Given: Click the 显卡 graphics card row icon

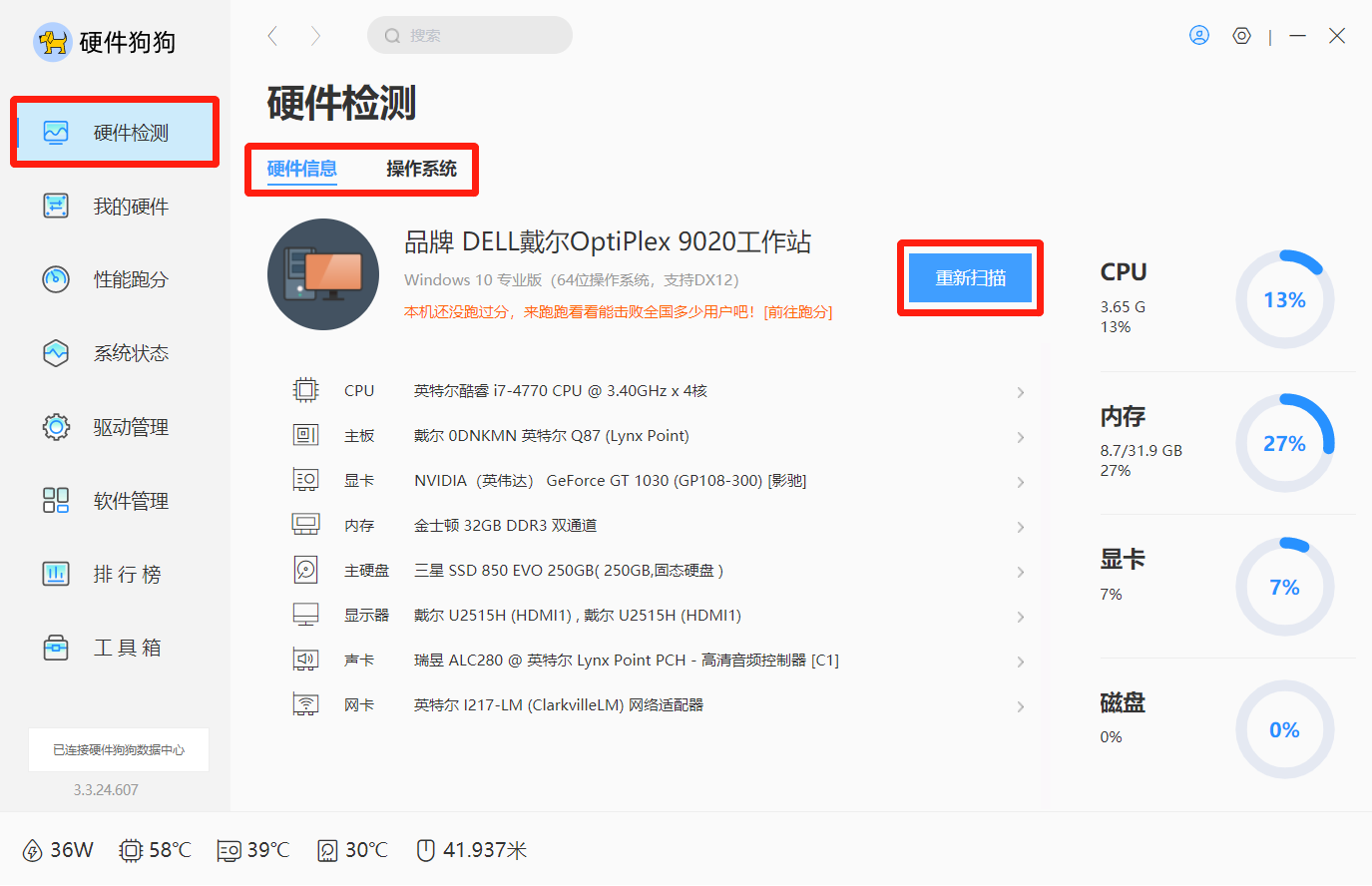Looking at the screenshot, I should 305,480.
